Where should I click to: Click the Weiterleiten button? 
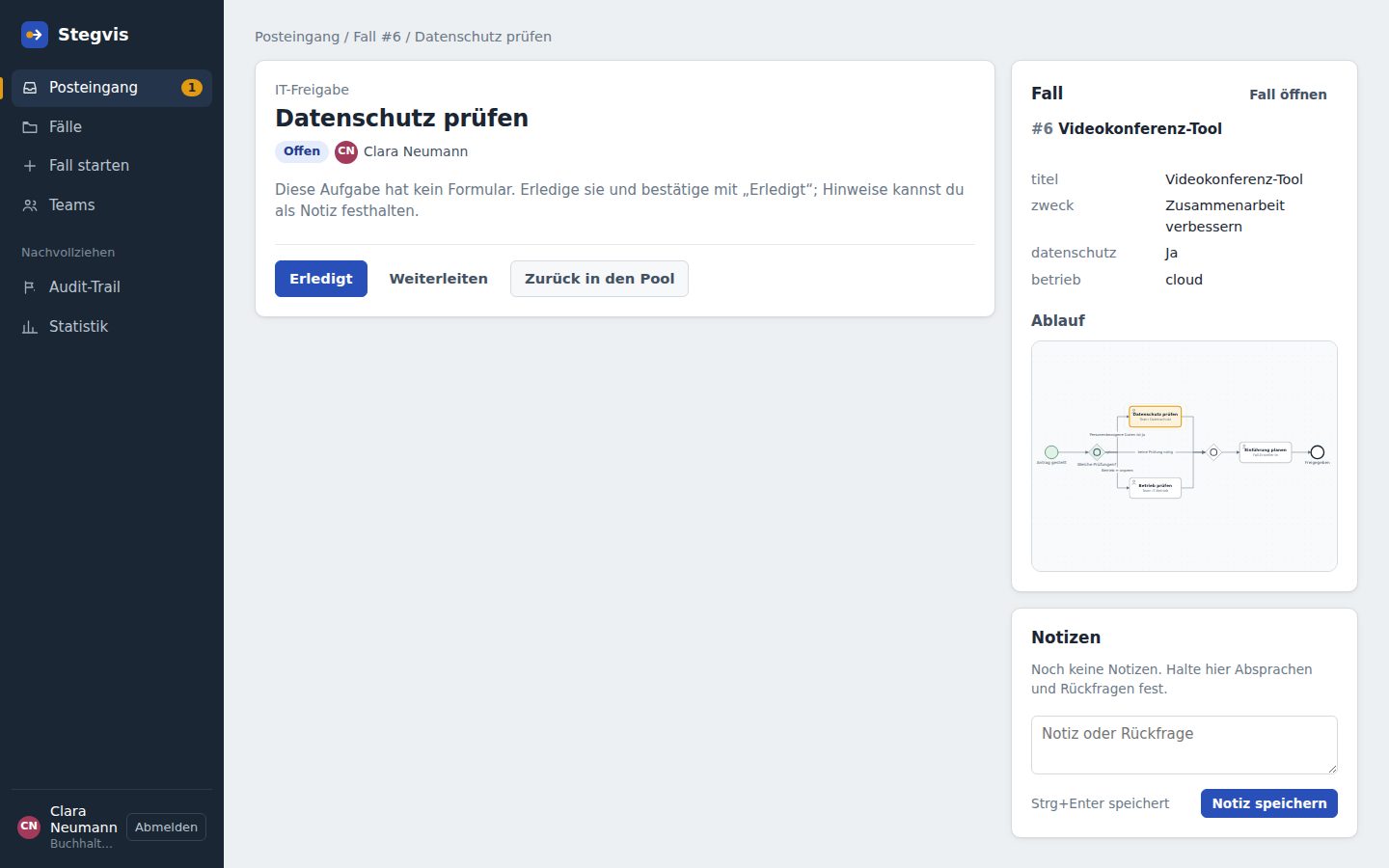click(x=439, y=279)
